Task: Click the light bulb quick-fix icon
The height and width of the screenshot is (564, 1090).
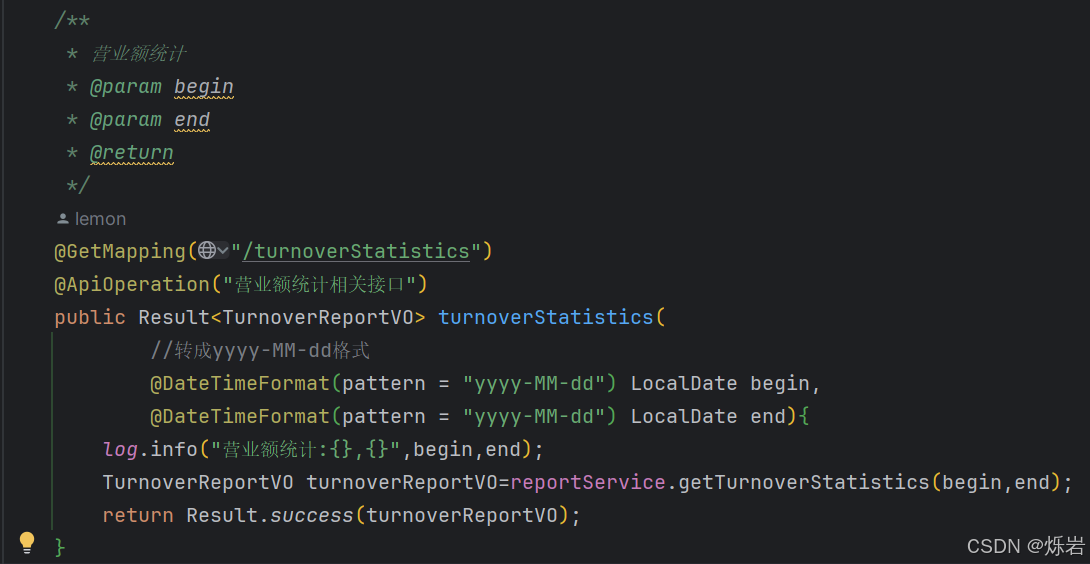Action: 26,541
